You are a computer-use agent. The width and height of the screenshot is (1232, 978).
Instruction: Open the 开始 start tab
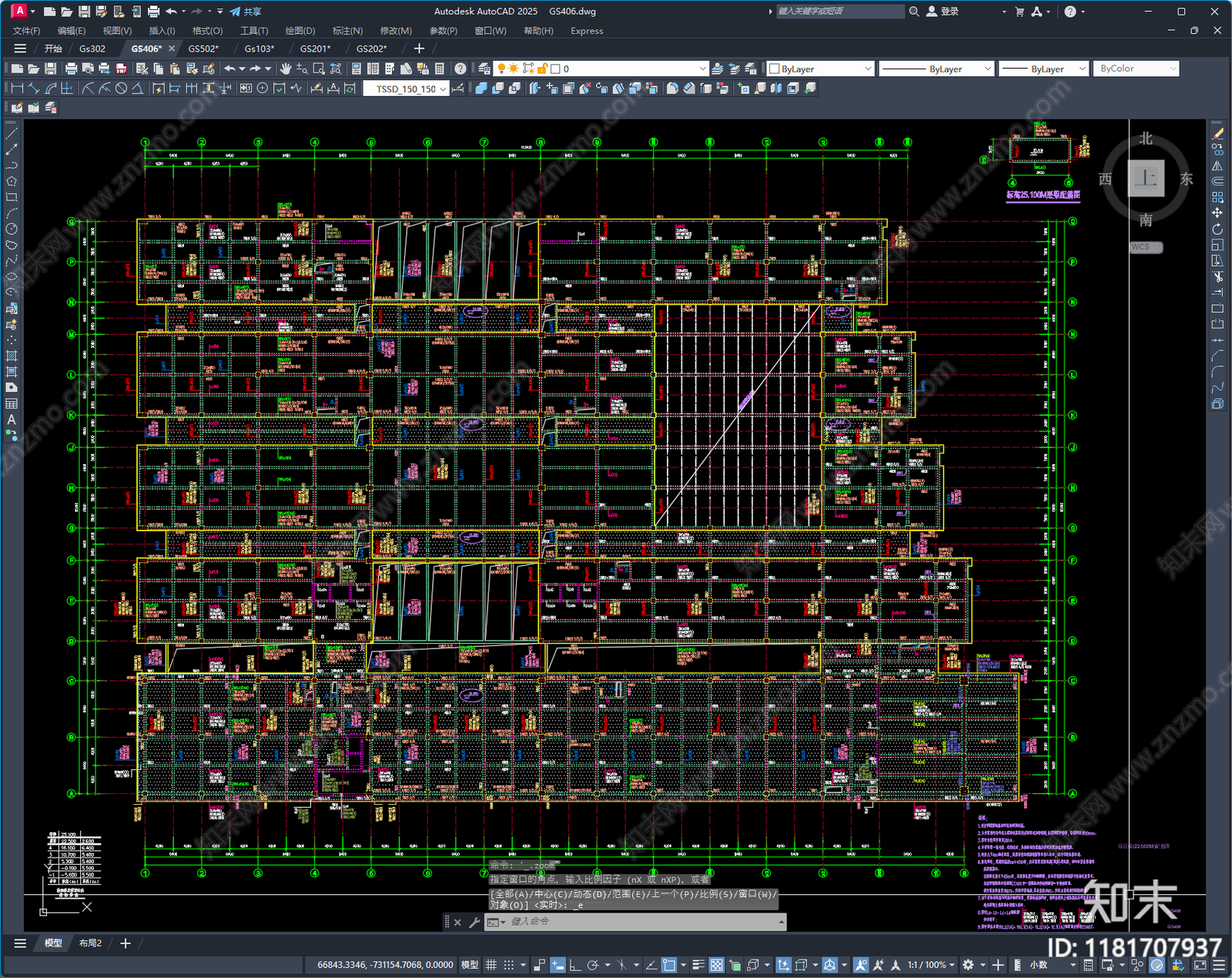[x=53, y=49]
